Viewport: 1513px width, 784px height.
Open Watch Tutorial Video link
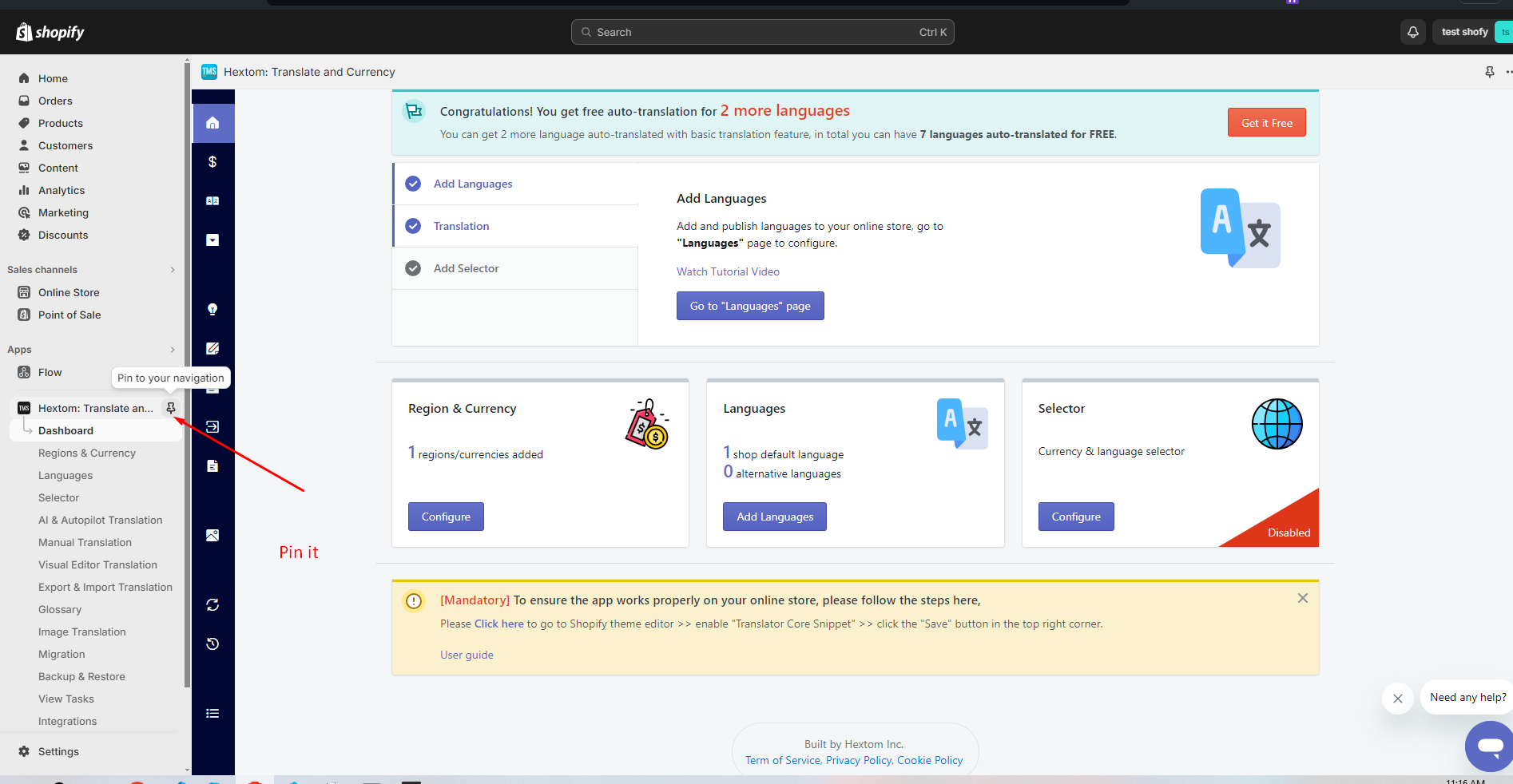click(728, 271)
